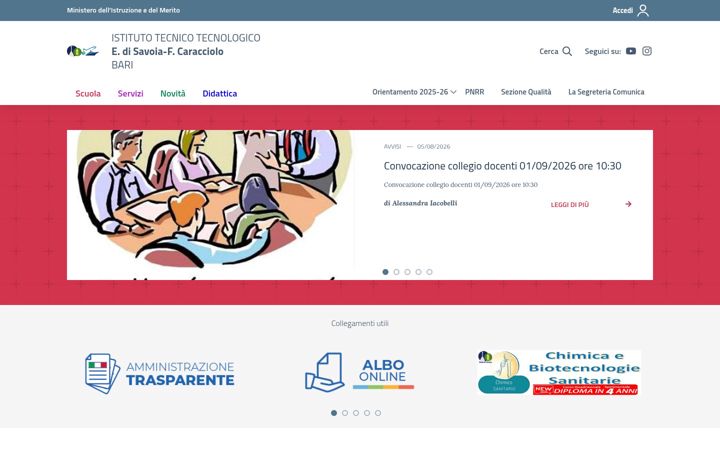The width and height of the screenshot is (720, 450).
Task: Select first news slide dot
Action: tap(385, 272)
